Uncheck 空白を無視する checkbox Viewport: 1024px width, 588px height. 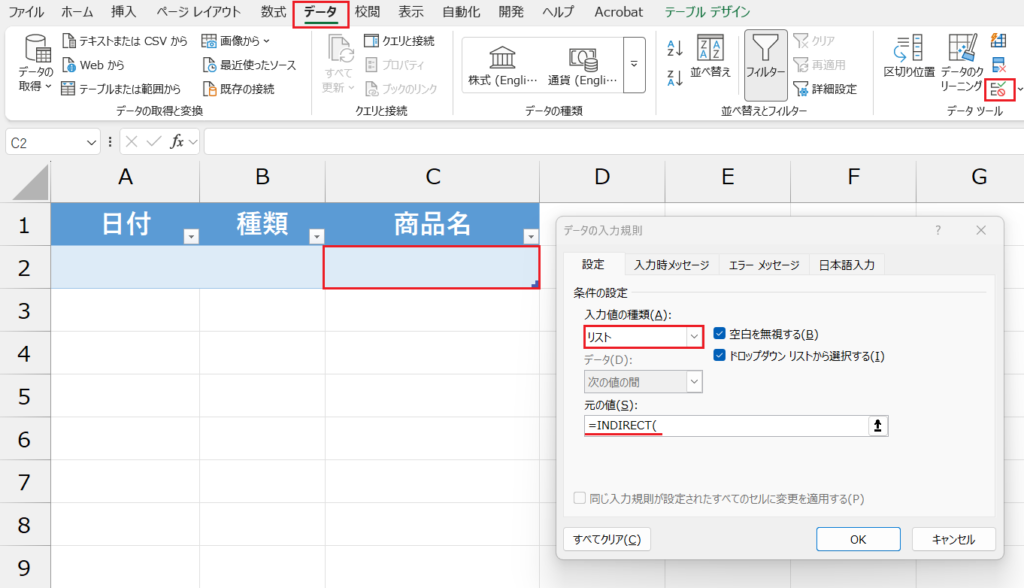click(720, 334)
